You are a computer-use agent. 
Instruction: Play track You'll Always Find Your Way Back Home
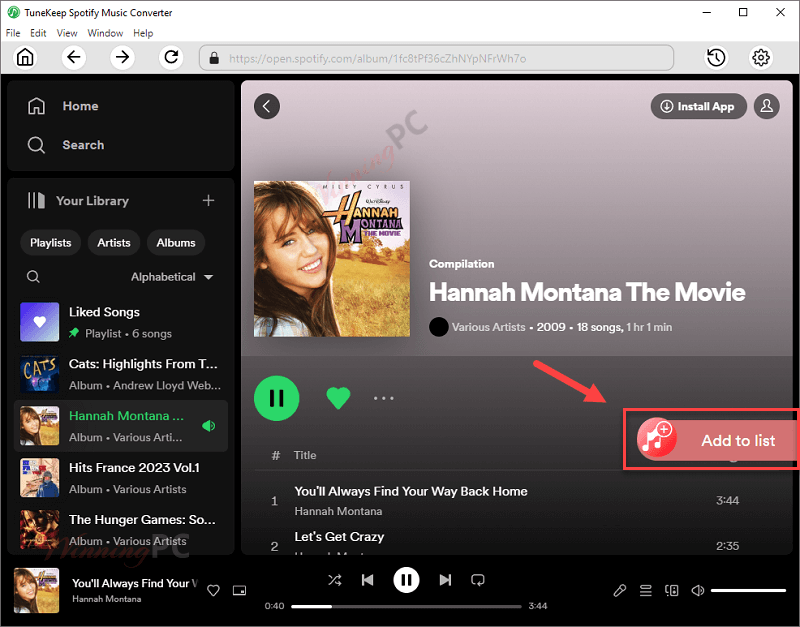click(x=411, y=491)
